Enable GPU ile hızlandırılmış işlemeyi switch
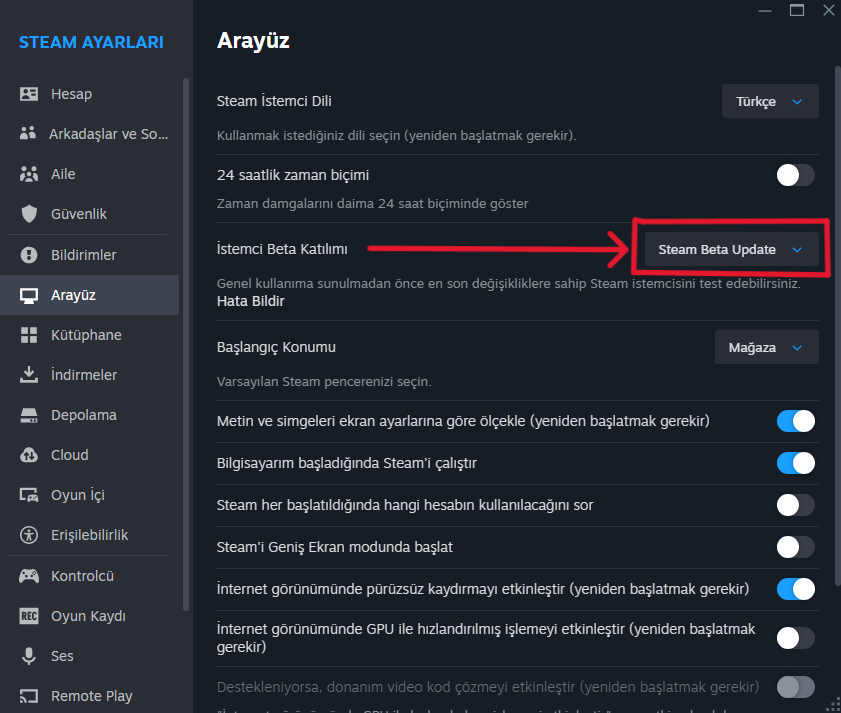Screen dimensions: 841x713 click(x=795, y=638)
